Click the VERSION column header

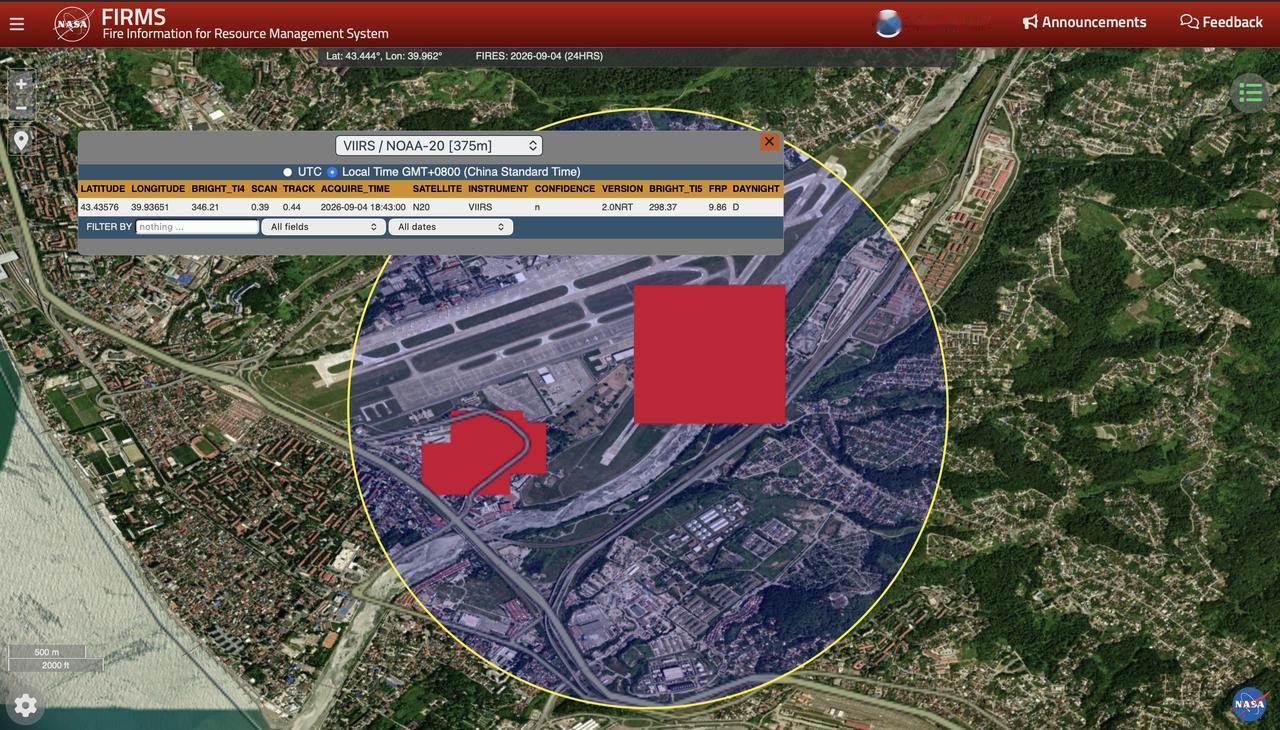coord(622,189)
